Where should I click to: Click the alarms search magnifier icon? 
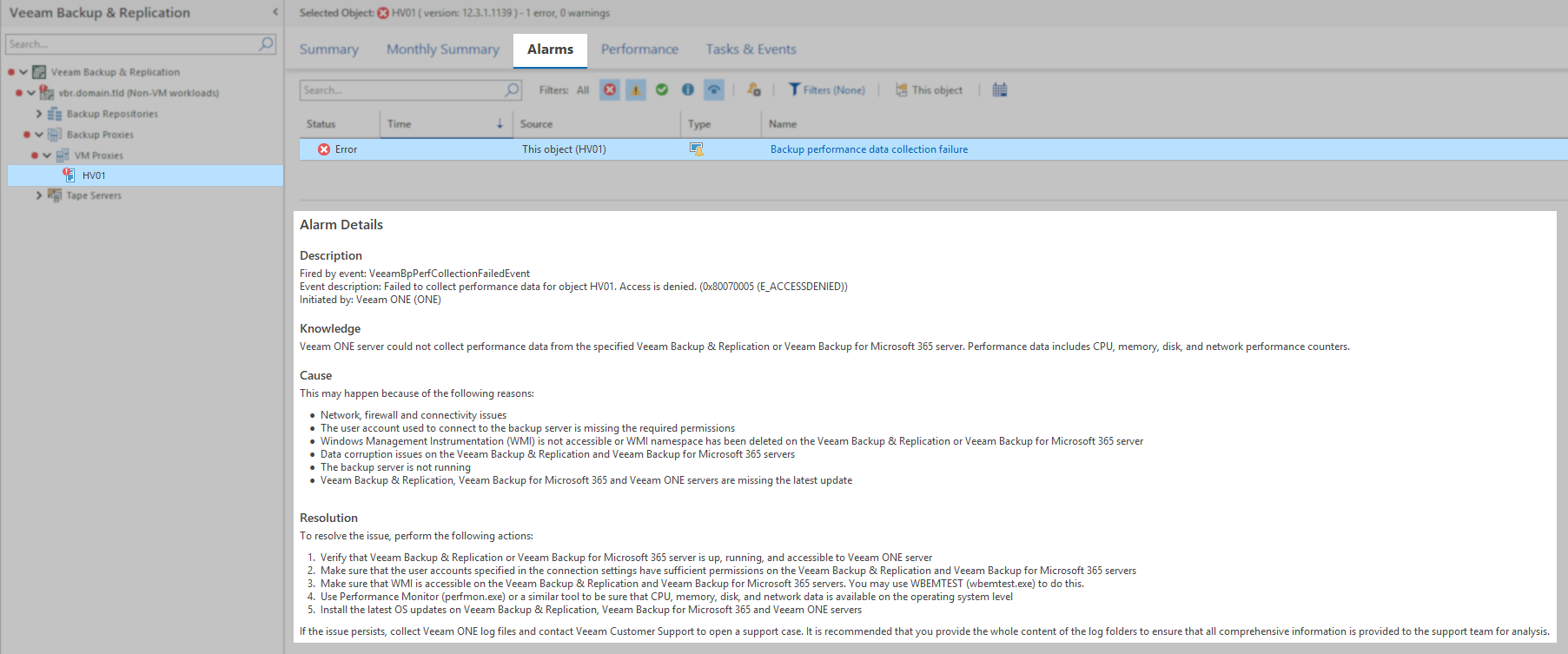[x=513, y=90]
